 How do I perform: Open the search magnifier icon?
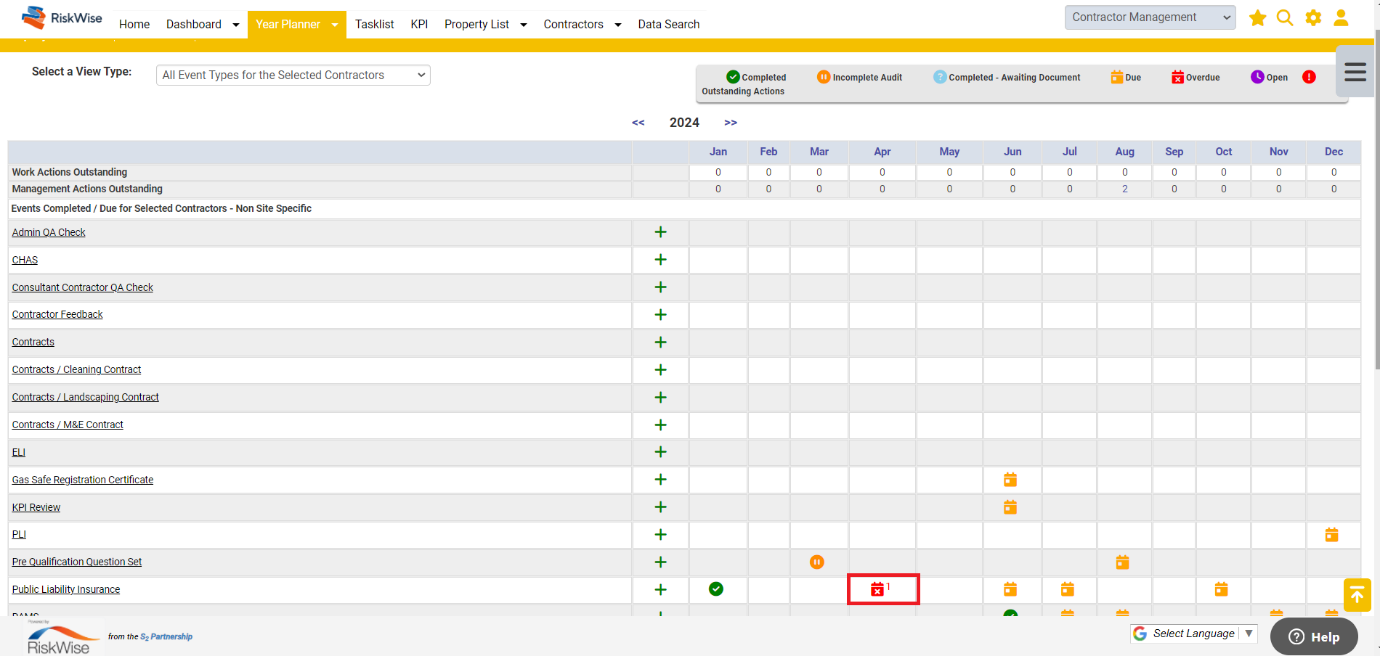pyautogui.click(x=1285, y=18)
